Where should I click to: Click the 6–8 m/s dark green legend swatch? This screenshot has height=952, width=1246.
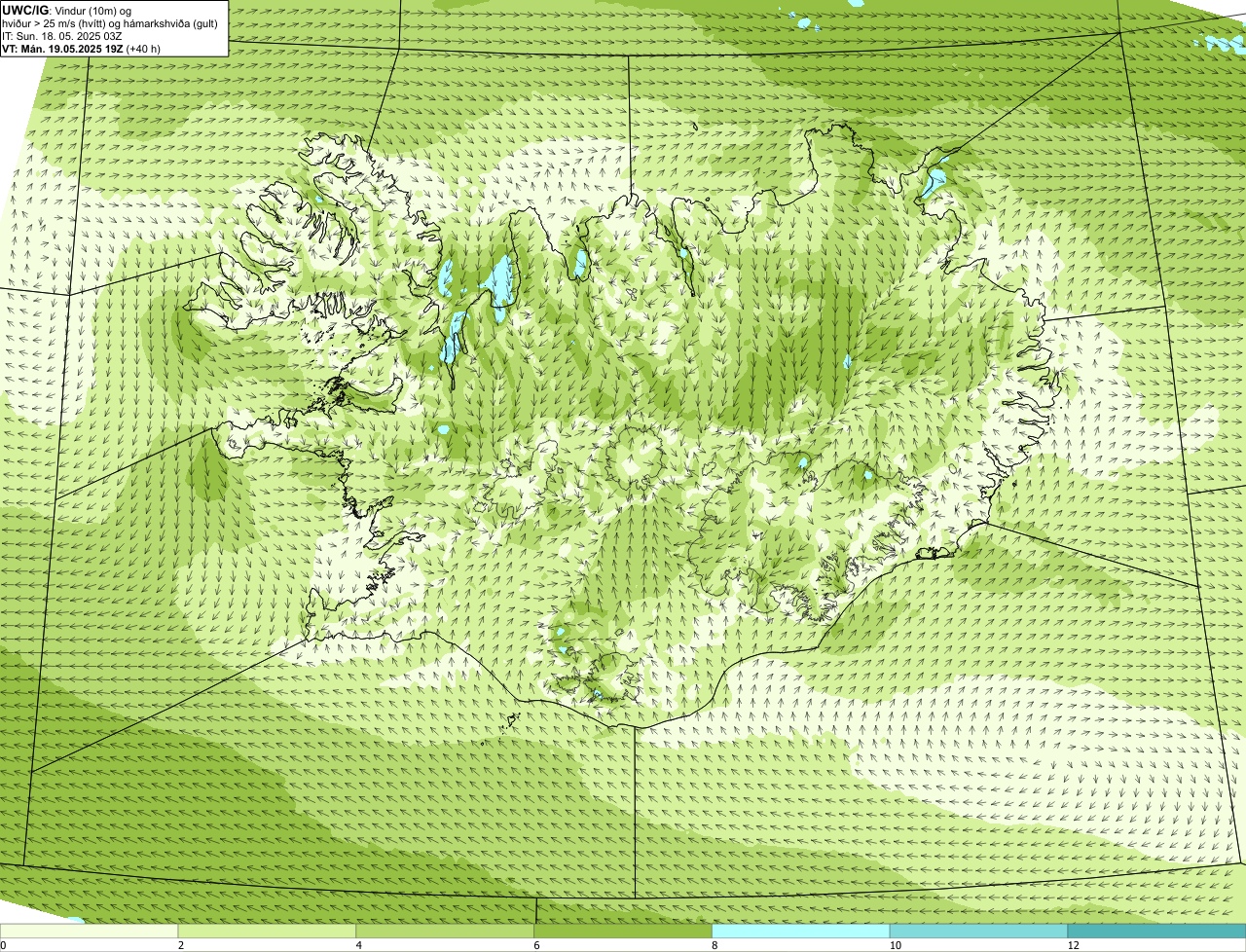(x=624, y=931)
